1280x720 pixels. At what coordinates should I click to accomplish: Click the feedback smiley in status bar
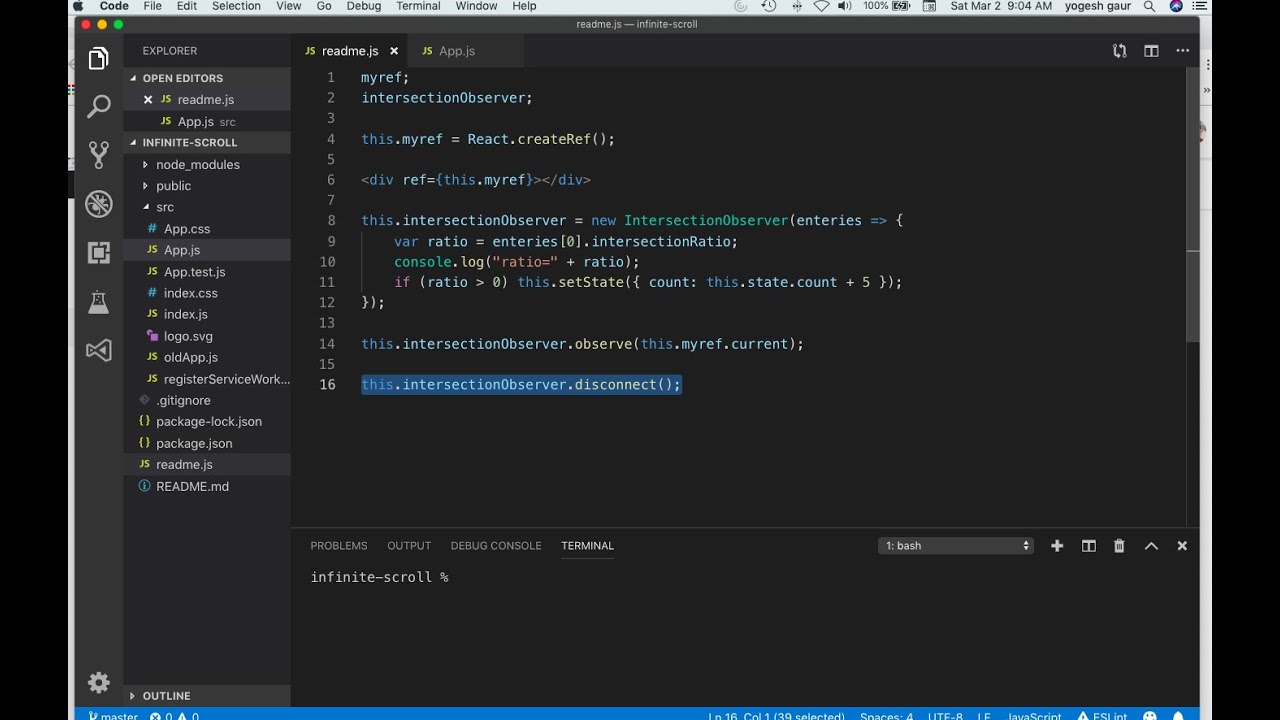pos(1150,715)
